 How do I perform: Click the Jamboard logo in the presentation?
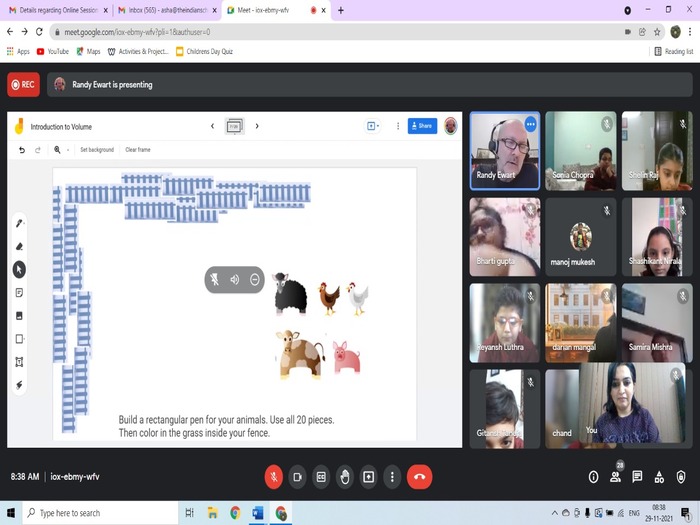19,126
